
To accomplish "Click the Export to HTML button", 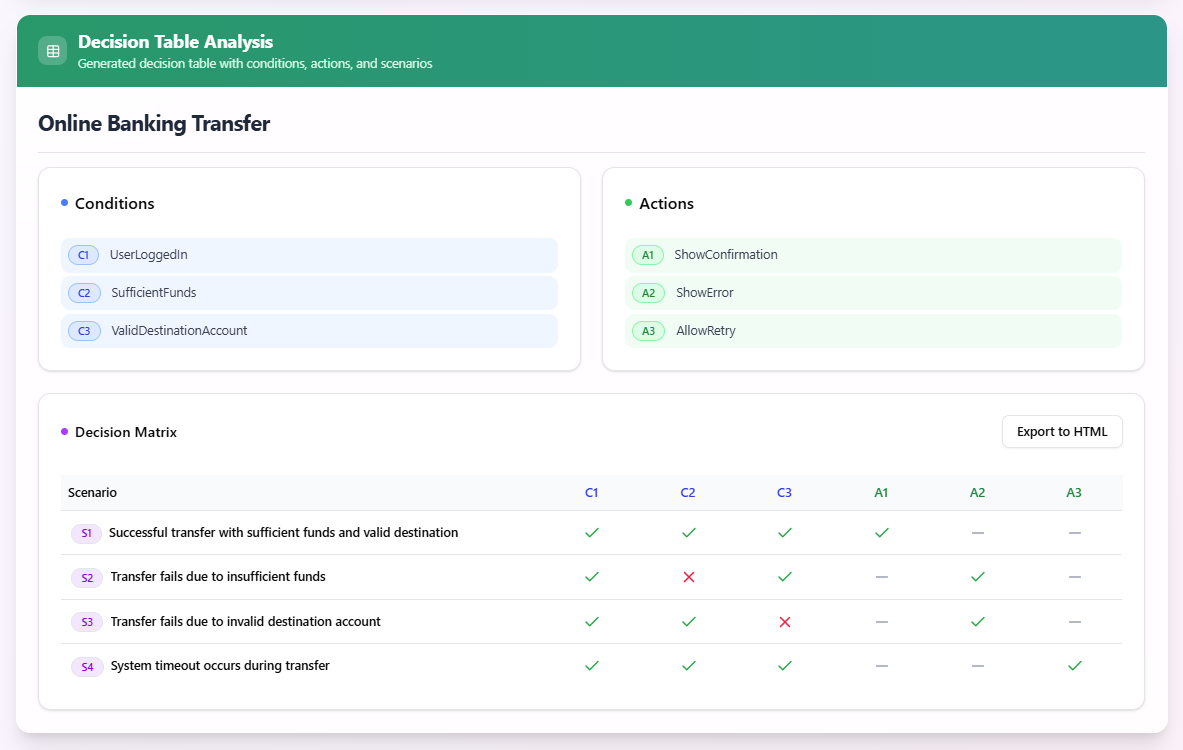I will coord(1062,431).
